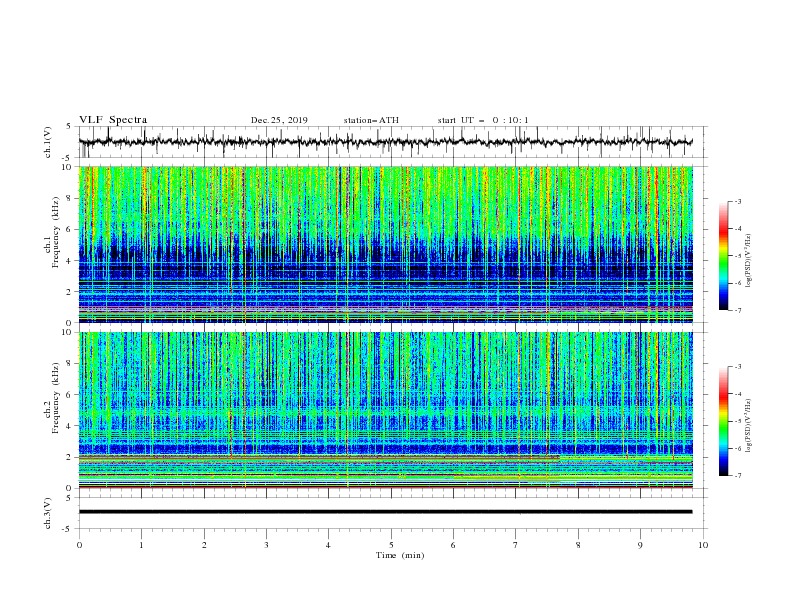This screenshot has height=612, width=792.
Task: Click inside the ch.1 spectrogram plot
Action: (385, 244)
